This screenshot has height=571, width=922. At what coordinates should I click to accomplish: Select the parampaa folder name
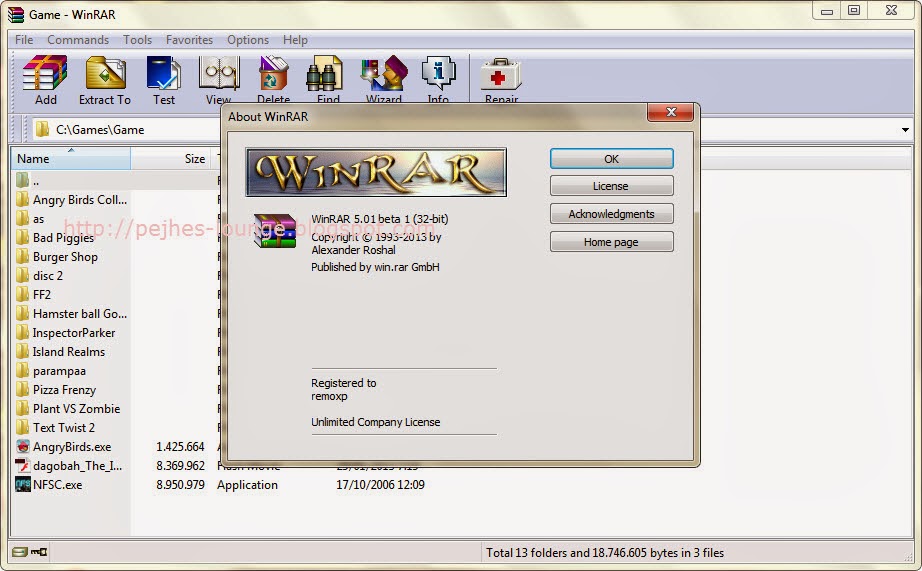pyautogui.click(x=59, y=371)
